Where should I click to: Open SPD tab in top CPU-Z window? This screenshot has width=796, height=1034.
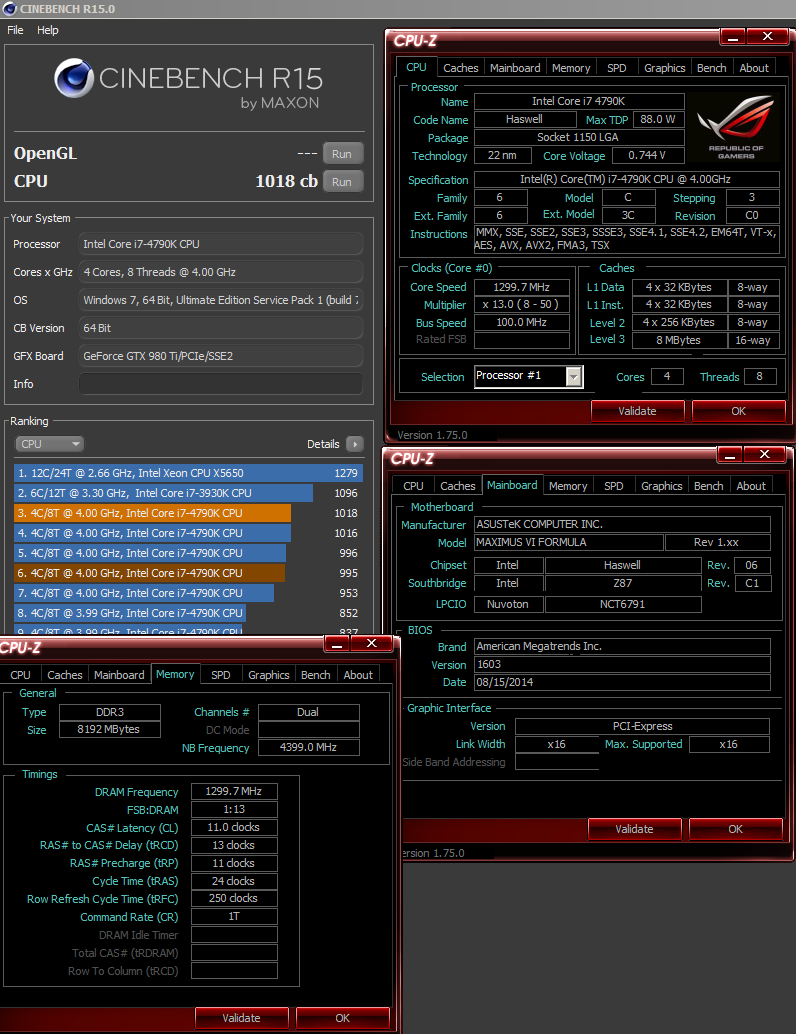(x=617, y=68)
